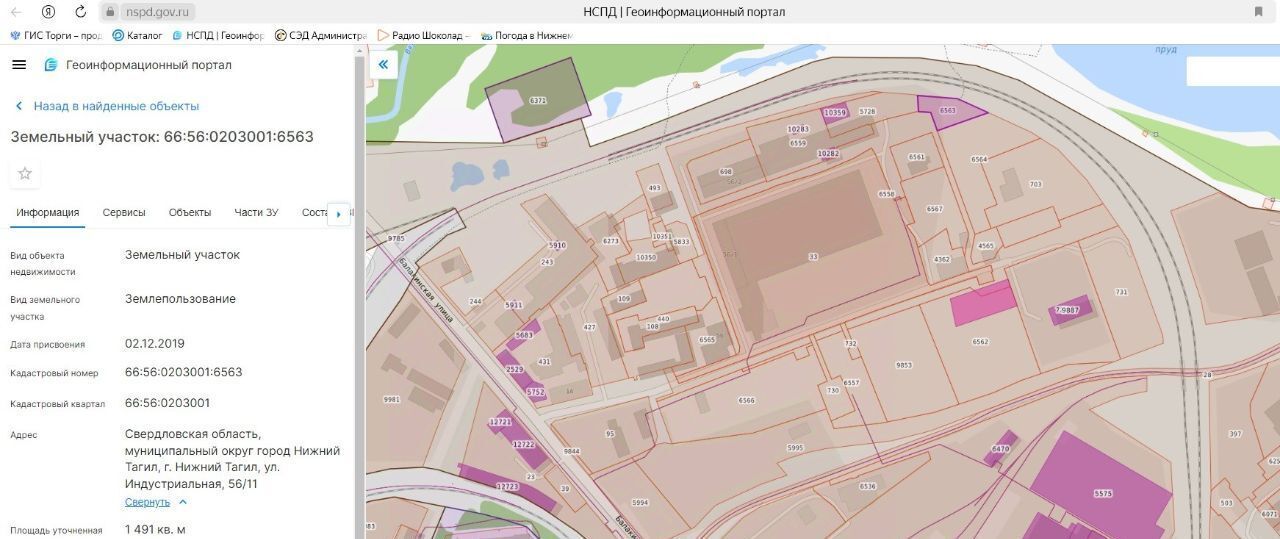Click the Геоинформационный портал logo icon
This screenshot has height=539, width=1280.
tap(51, 65)
